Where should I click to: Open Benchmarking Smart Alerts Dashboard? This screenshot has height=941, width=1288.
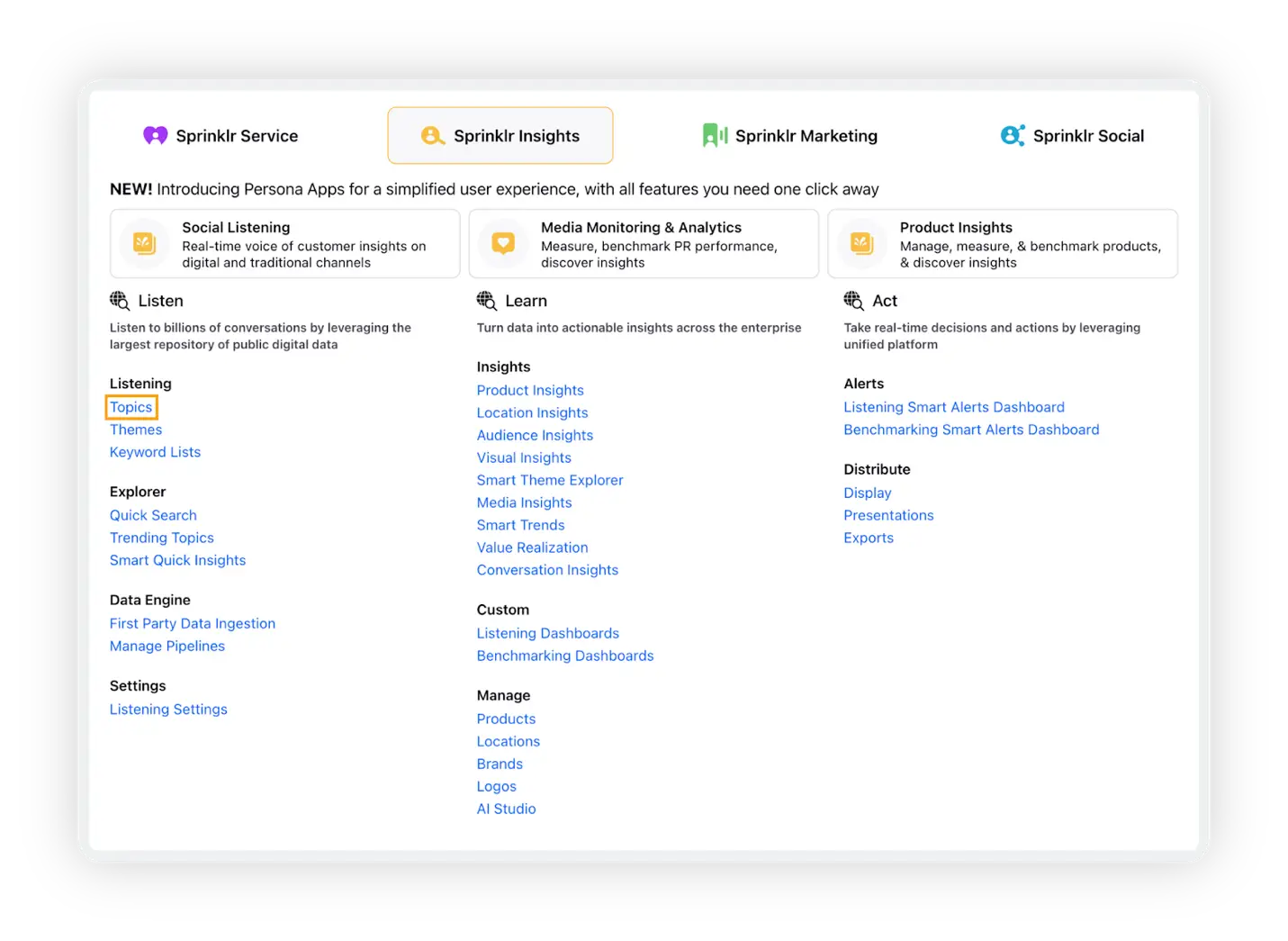(x=971, y=430)
